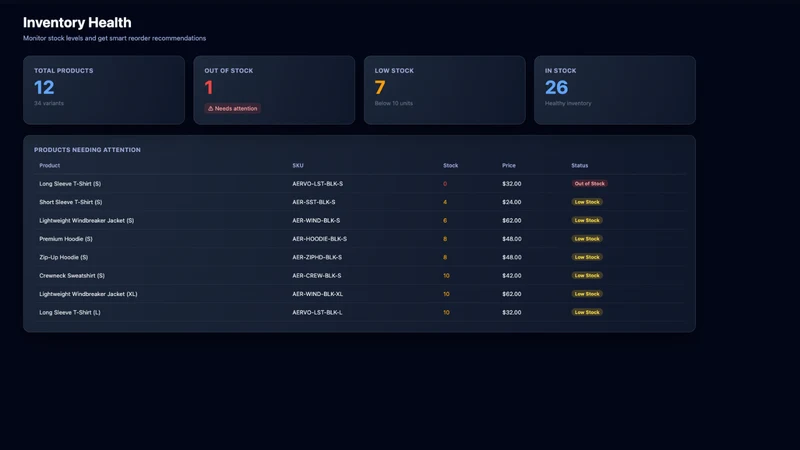The height and width of the screenshot is (450, 800).
Task: Click SKU AER-ZIPHD-BLK-S
Action: (317, 257)
